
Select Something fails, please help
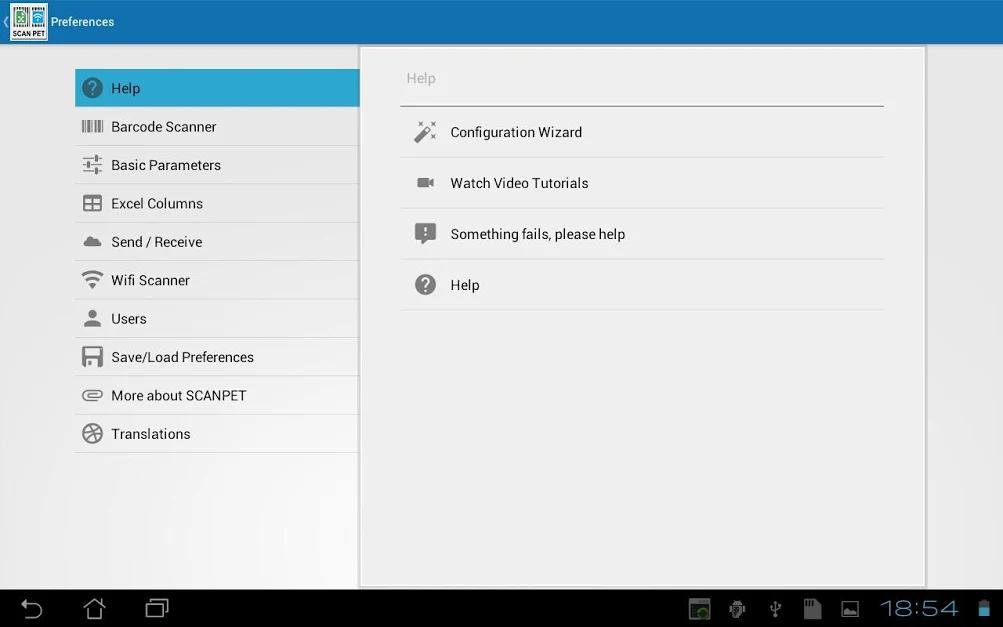pyautogui.click(x=642, y=234)
